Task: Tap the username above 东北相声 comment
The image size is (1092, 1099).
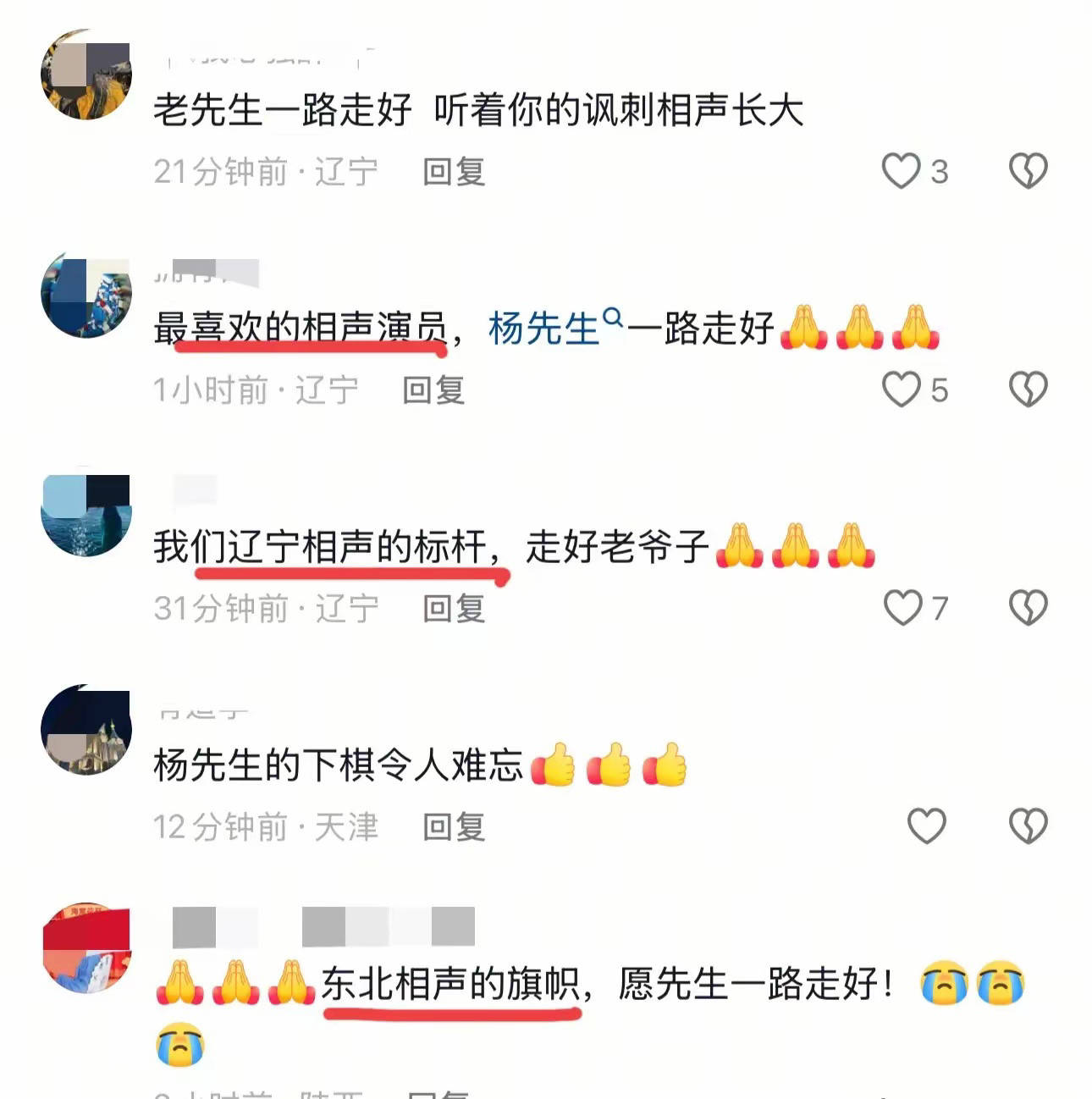Action: pos(323,927)
